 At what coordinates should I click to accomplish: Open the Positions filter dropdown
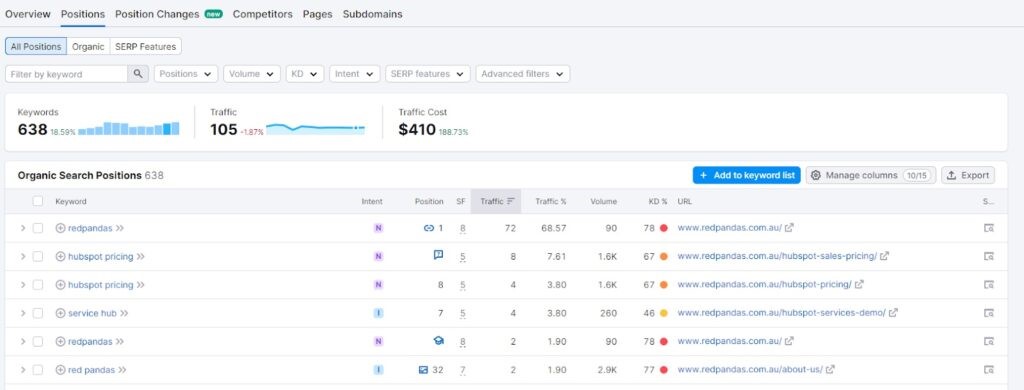click(x=186, y=74)
